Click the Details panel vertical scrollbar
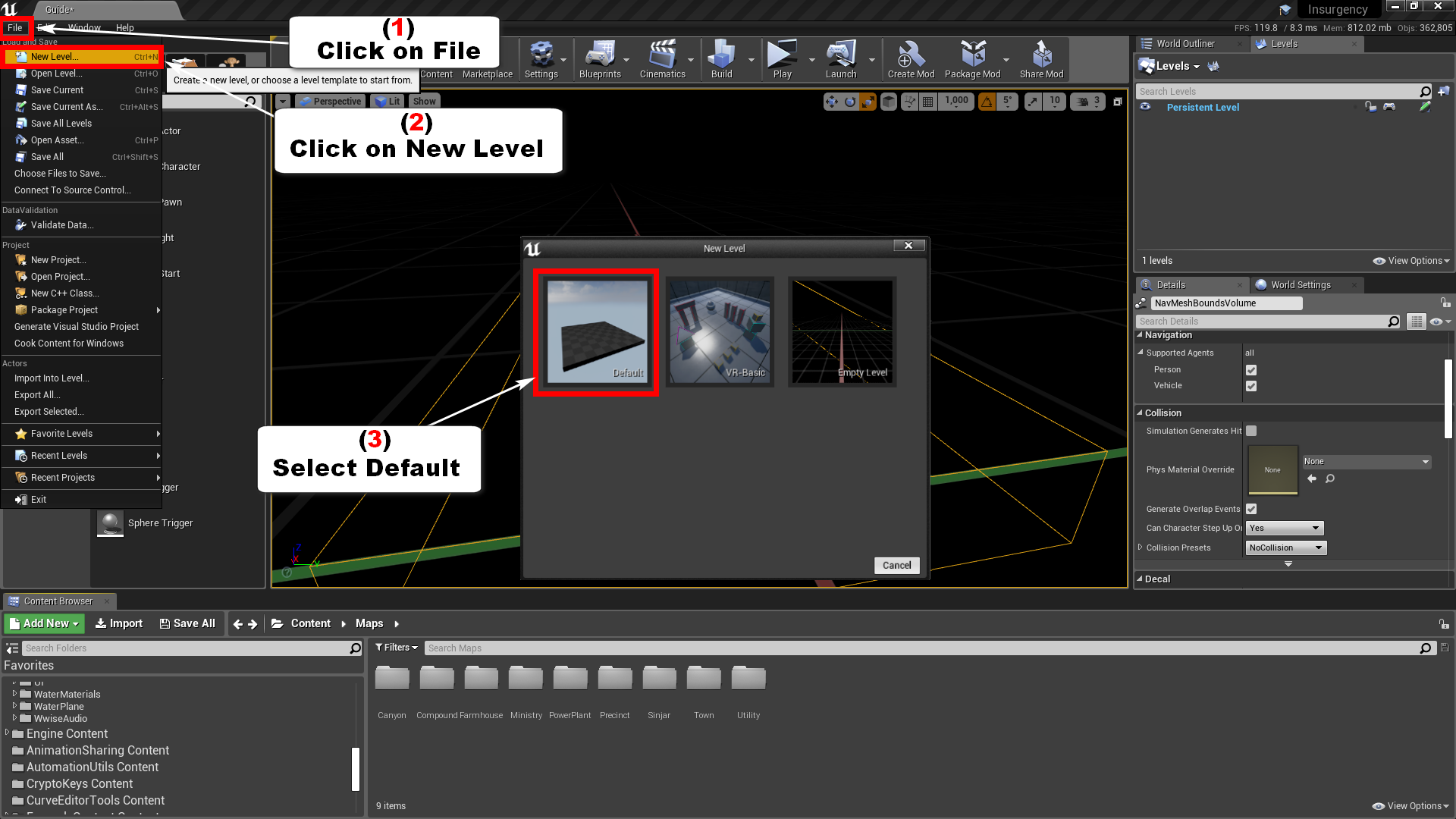 [1448, 399]
